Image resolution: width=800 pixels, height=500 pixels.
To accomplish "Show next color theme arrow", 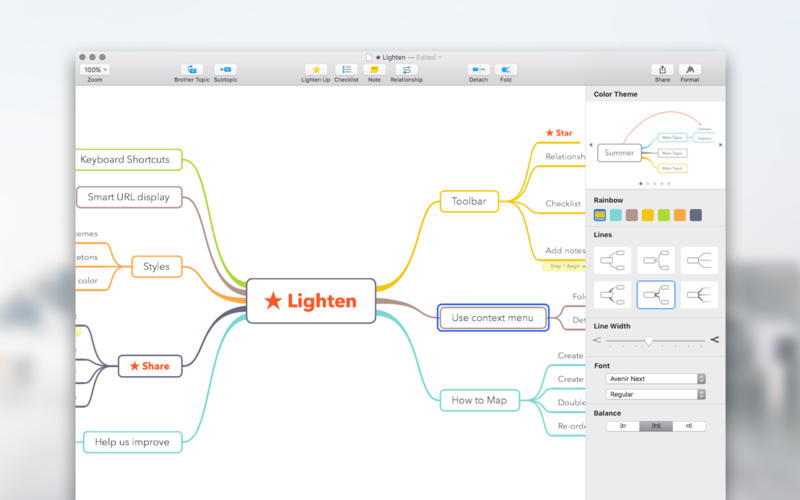I will [720, 145].
